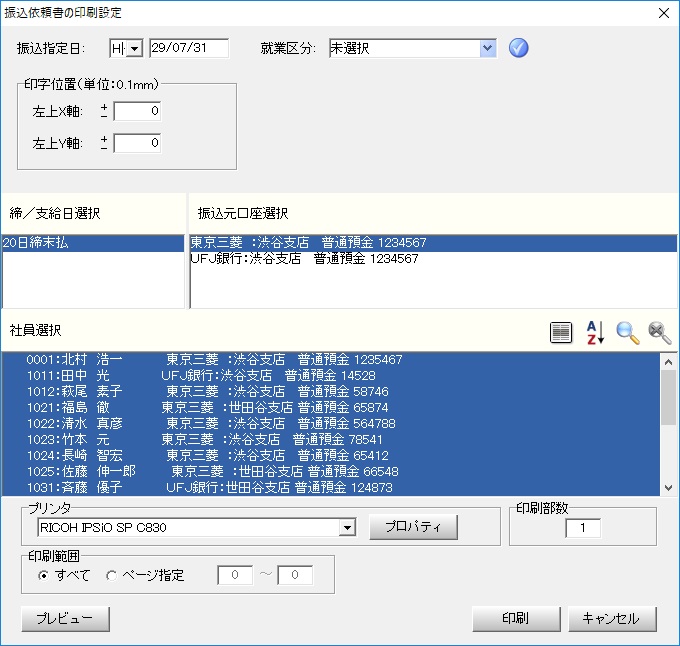Click the employee list scroll up arrow
Viewport: 680px width, 646px height.
tap(668, 362)
